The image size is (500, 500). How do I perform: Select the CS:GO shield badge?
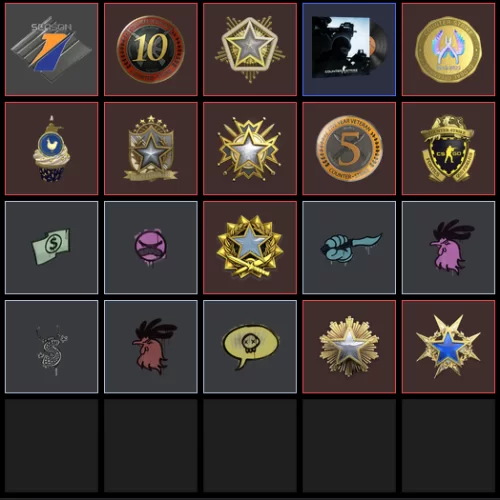coord(448,148)
